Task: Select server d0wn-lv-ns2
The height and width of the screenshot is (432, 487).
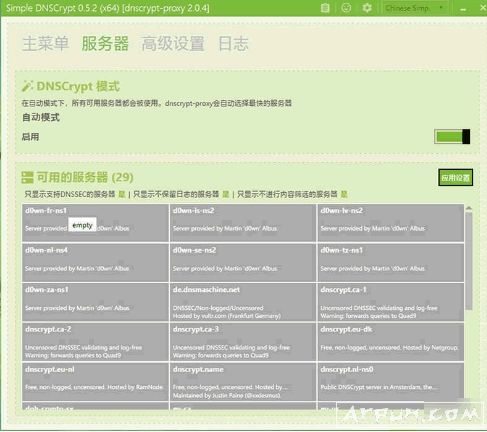Action: click(391, 223)
